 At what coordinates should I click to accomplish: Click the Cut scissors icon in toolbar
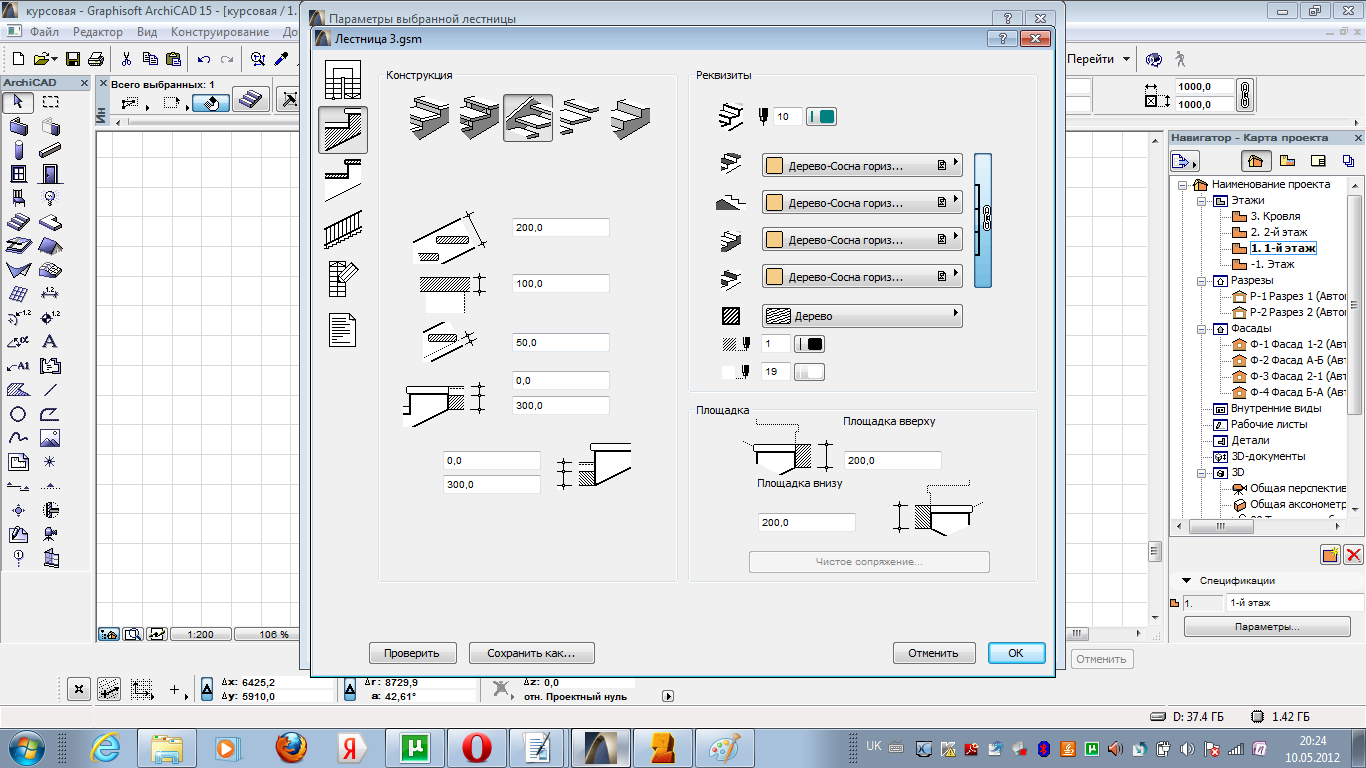point(127,59)
